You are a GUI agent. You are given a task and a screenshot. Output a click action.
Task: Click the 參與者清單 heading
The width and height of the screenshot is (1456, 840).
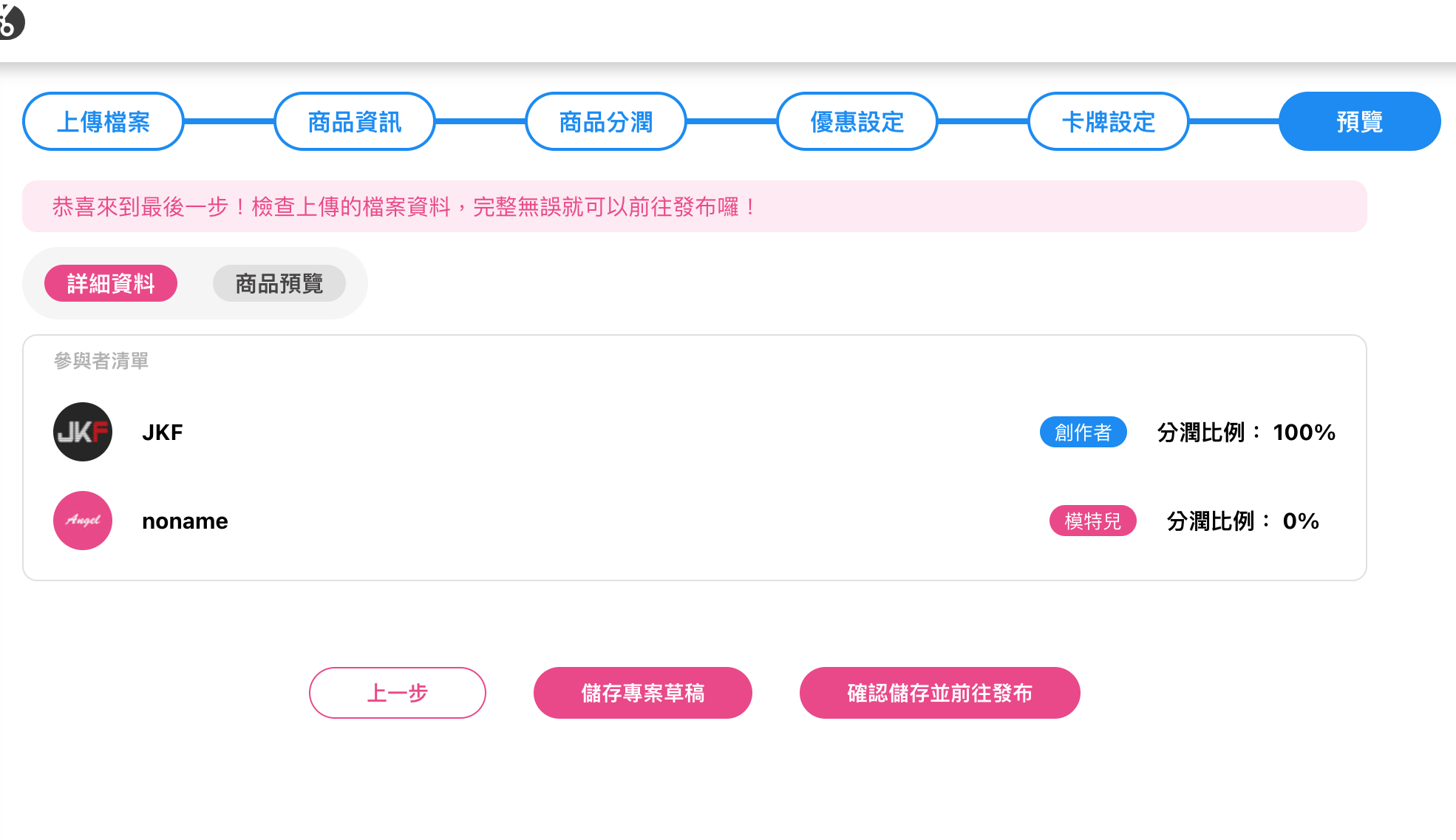(101, 361)
